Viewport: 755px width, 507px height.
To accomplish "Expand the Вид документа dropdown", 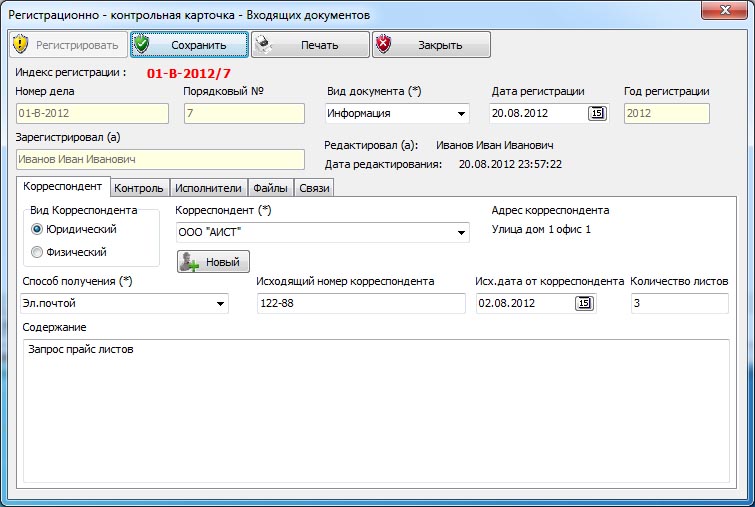I will [460, 114].
